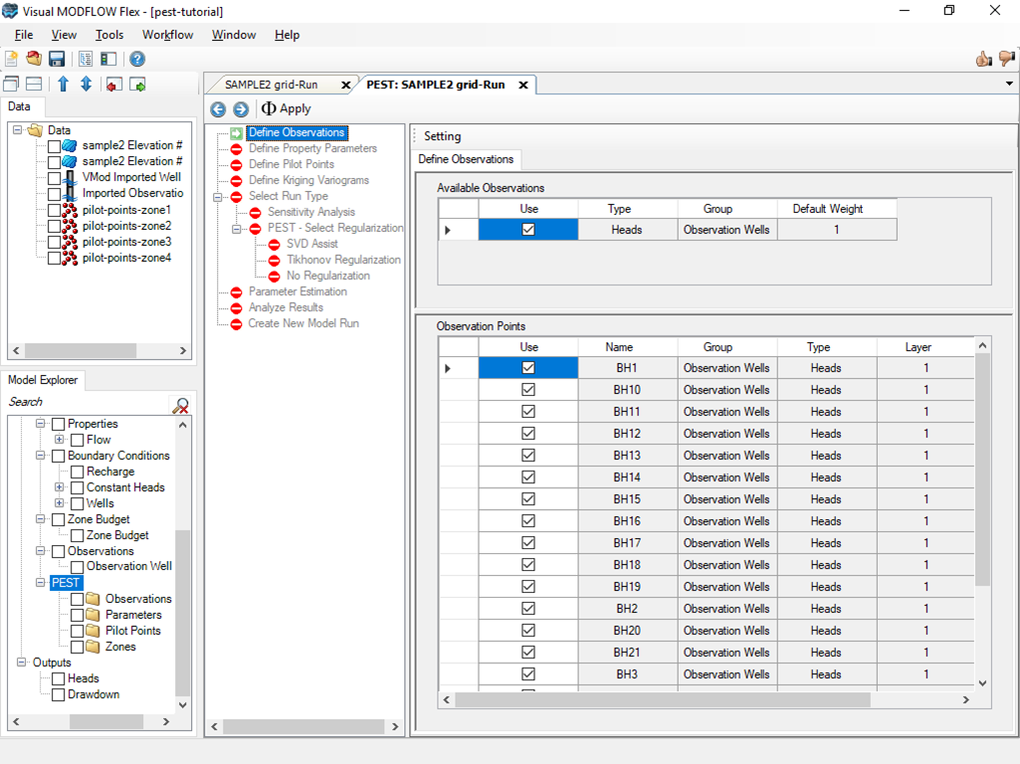Click the single blue up arrow icon
The height and width of the screenshot is (764, 1020).
coord(63,85)
